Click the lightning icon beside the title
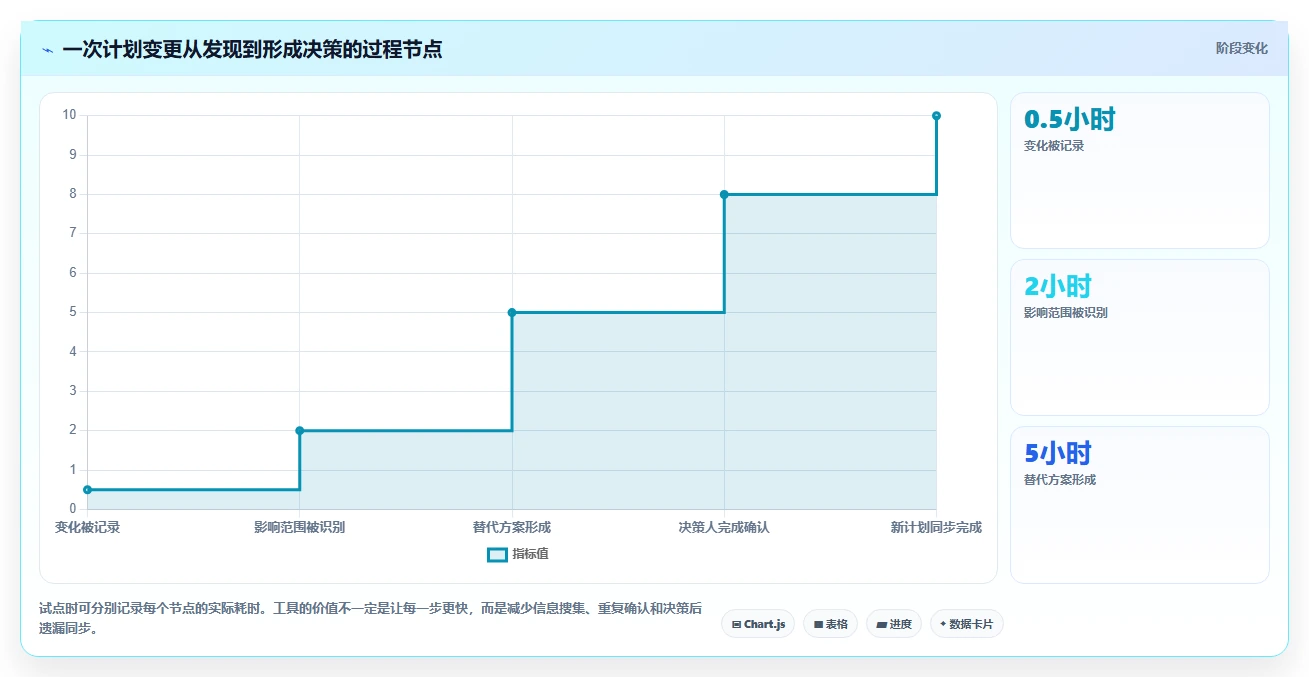 pyautogui.click(x=48, y=50)
